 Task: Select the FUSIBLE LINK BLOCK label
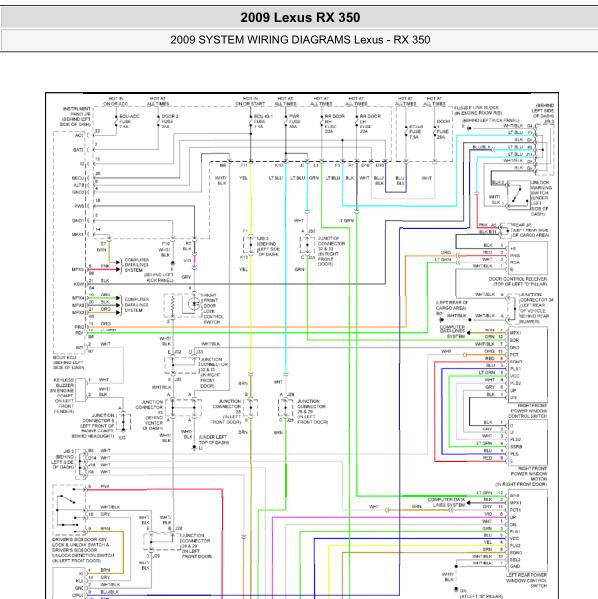point(478,110)
